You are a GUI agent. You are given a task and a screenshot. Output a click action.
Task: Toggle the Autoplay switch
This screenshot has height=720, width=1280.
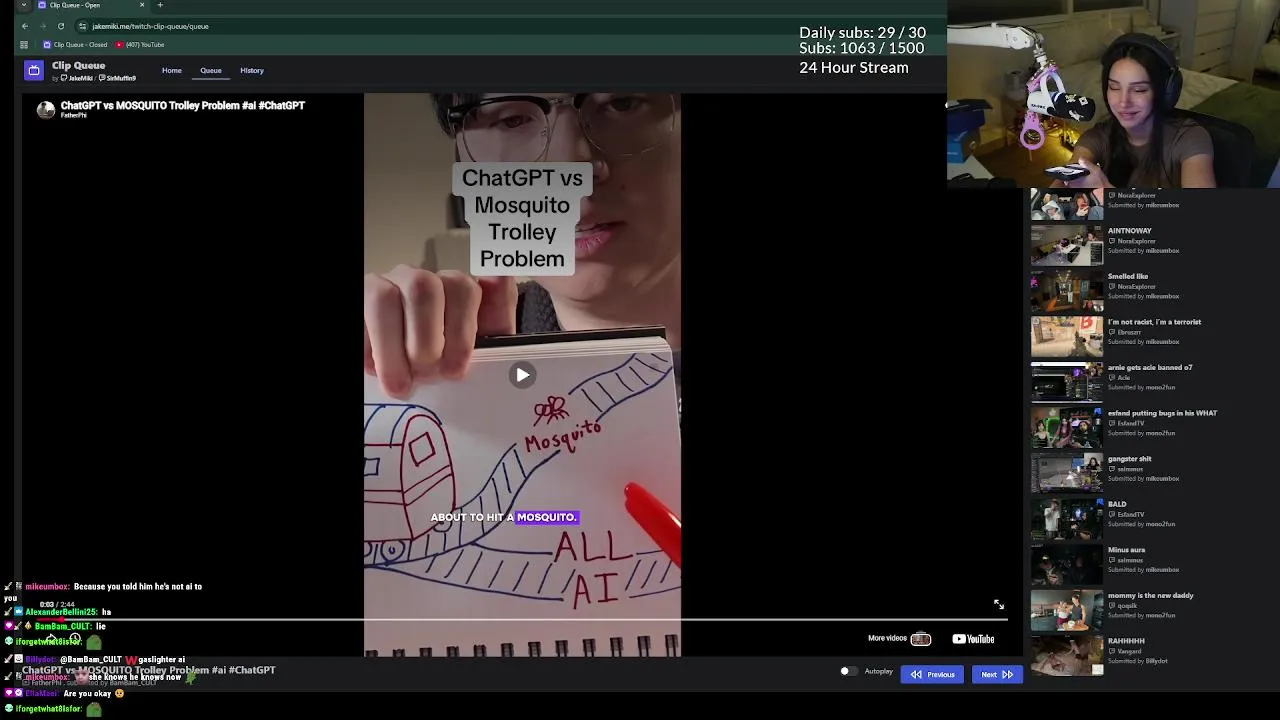(848, 672)
